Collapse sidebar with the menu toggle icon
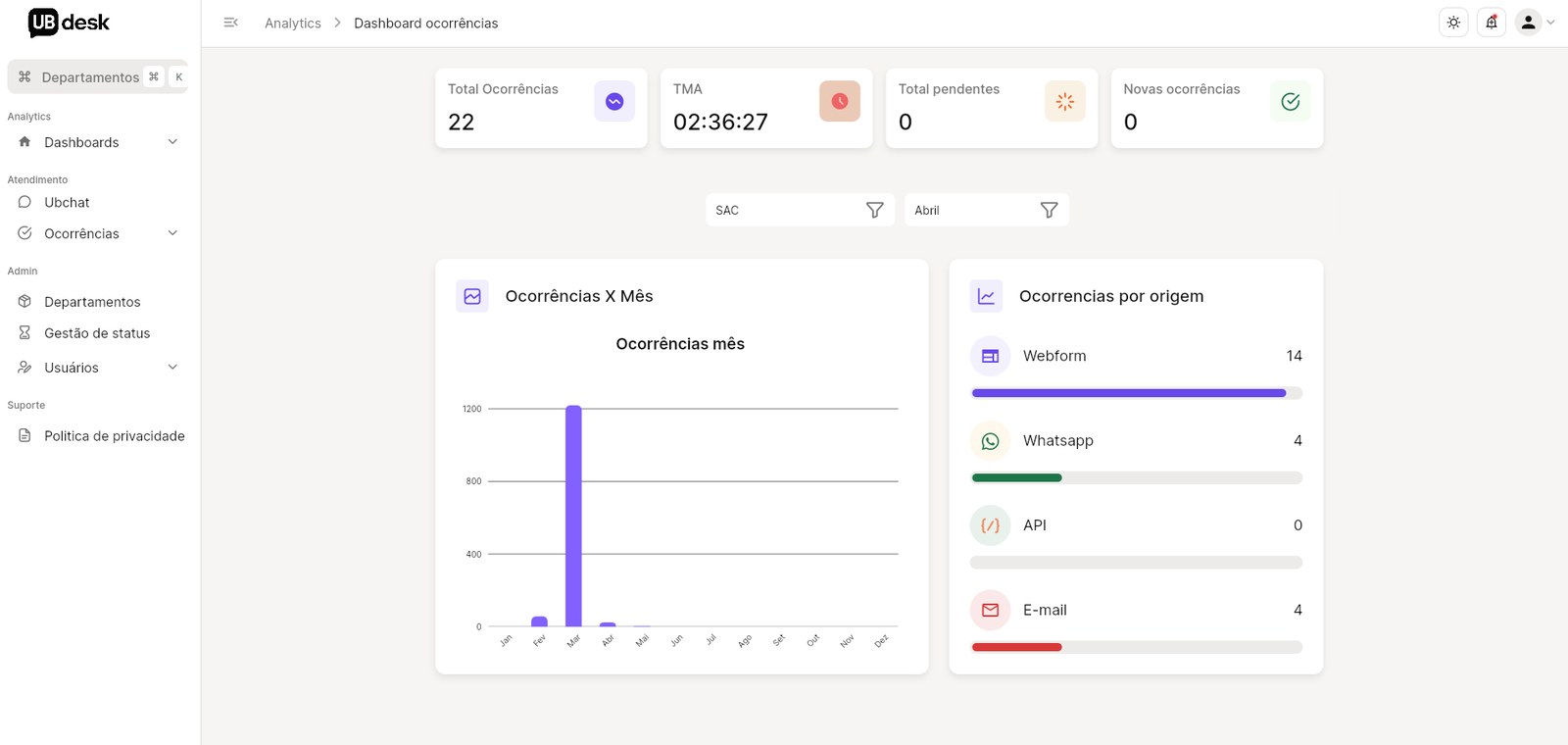This screenshot has width=1568, height=745. coord(231,23)
